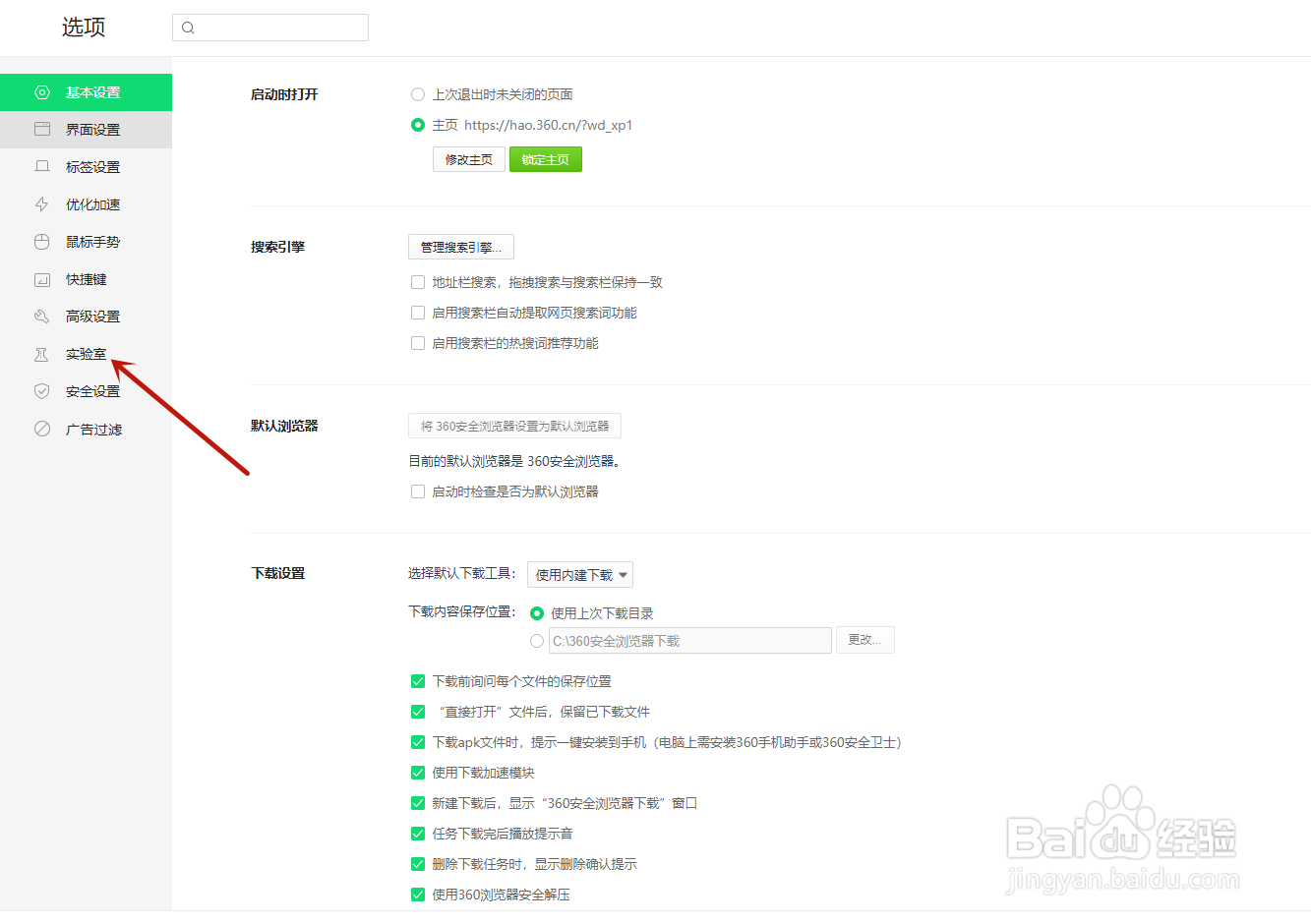Click the C:\360安全浏览器下载 path field
The height and width of the screenshot is (924, 1311).
(690, 641)
